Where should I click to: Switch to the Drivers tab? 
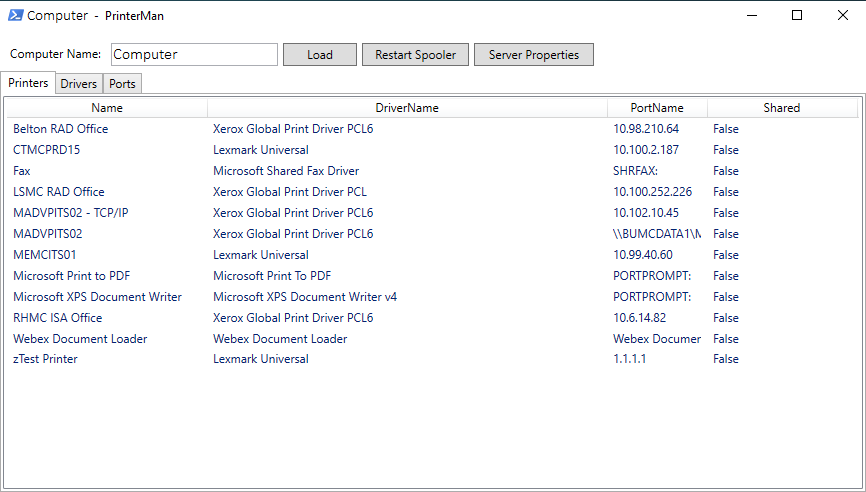pyautogui.click(x=79, y=83)
